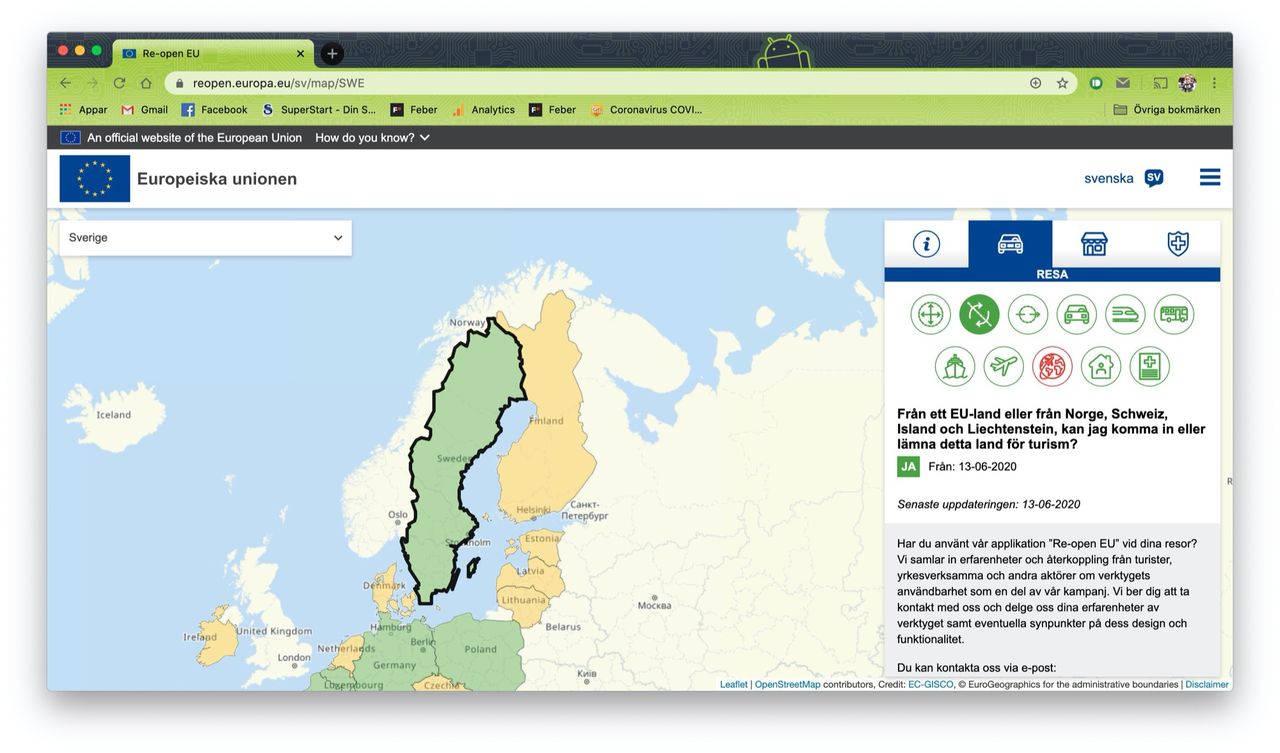The image size is (1280, 753).
Task: Bookmark this page with star icon
Action: coord(1062,83)
